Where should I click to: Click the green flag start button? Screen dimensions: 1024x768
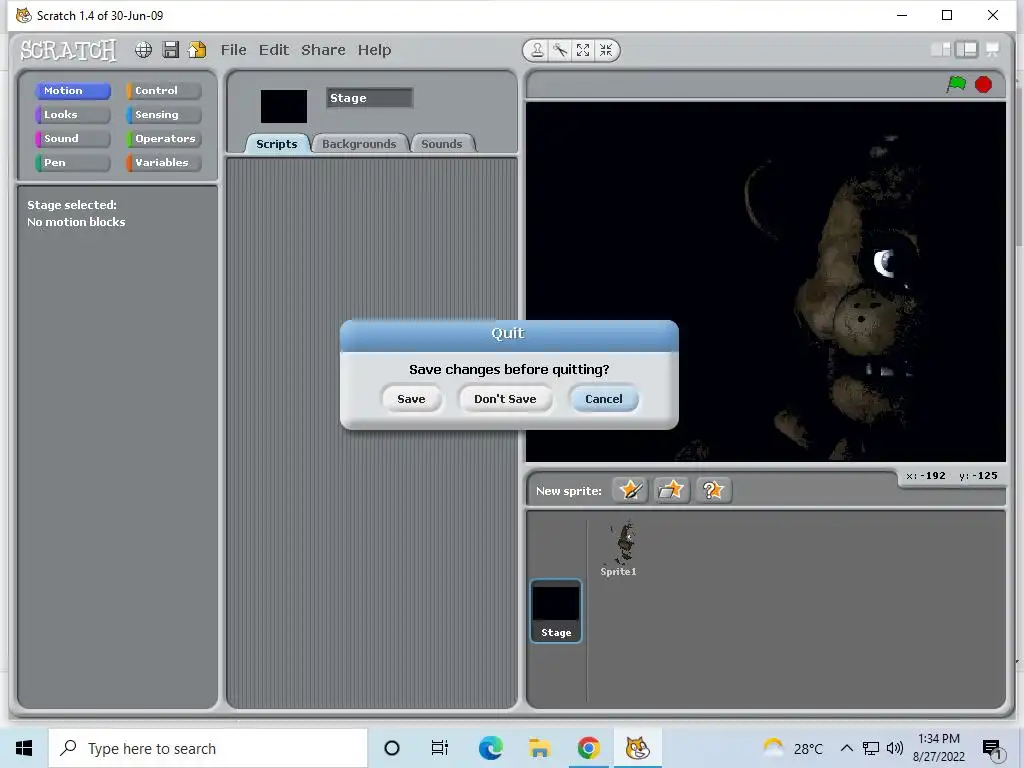pyautogui.click(x=956, y=84)
